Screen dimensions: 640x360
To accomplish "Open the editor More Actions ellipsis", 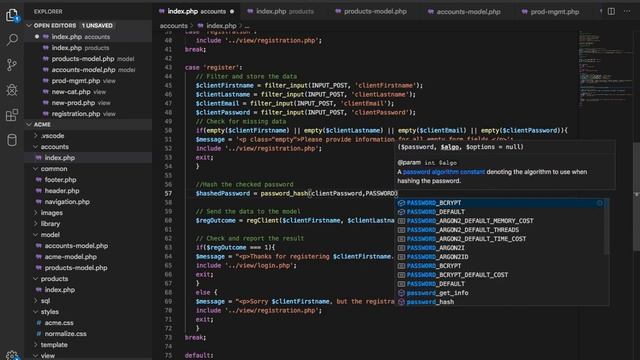I will (627, 11).
